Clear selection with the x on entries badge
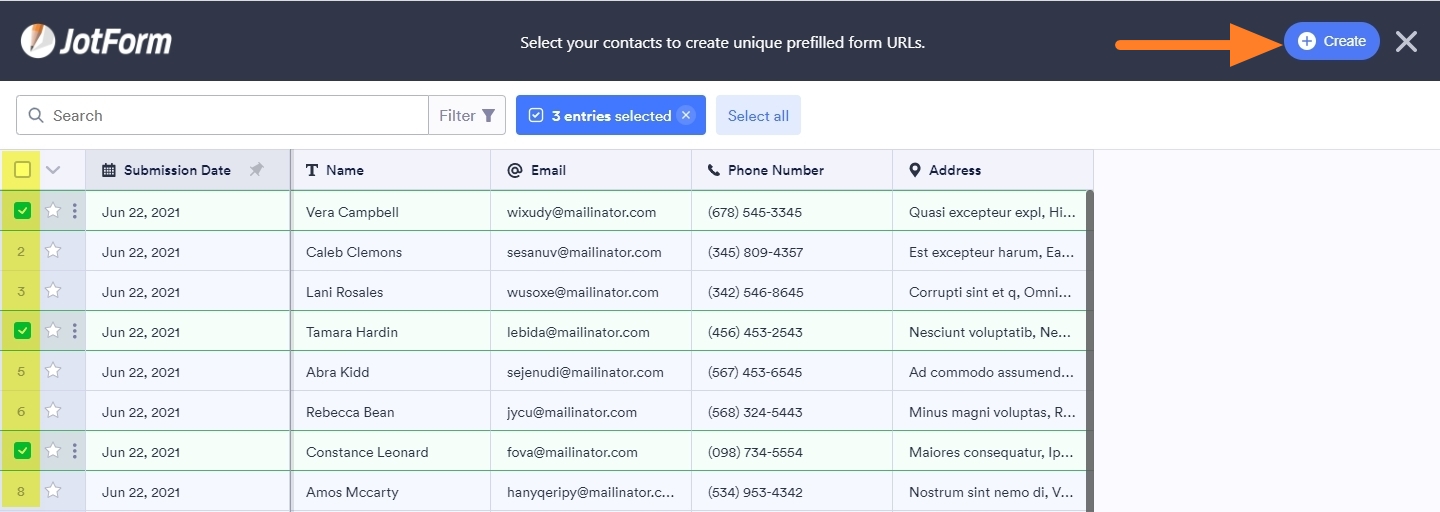1440x512 pixels. click(x=685, y=115)
